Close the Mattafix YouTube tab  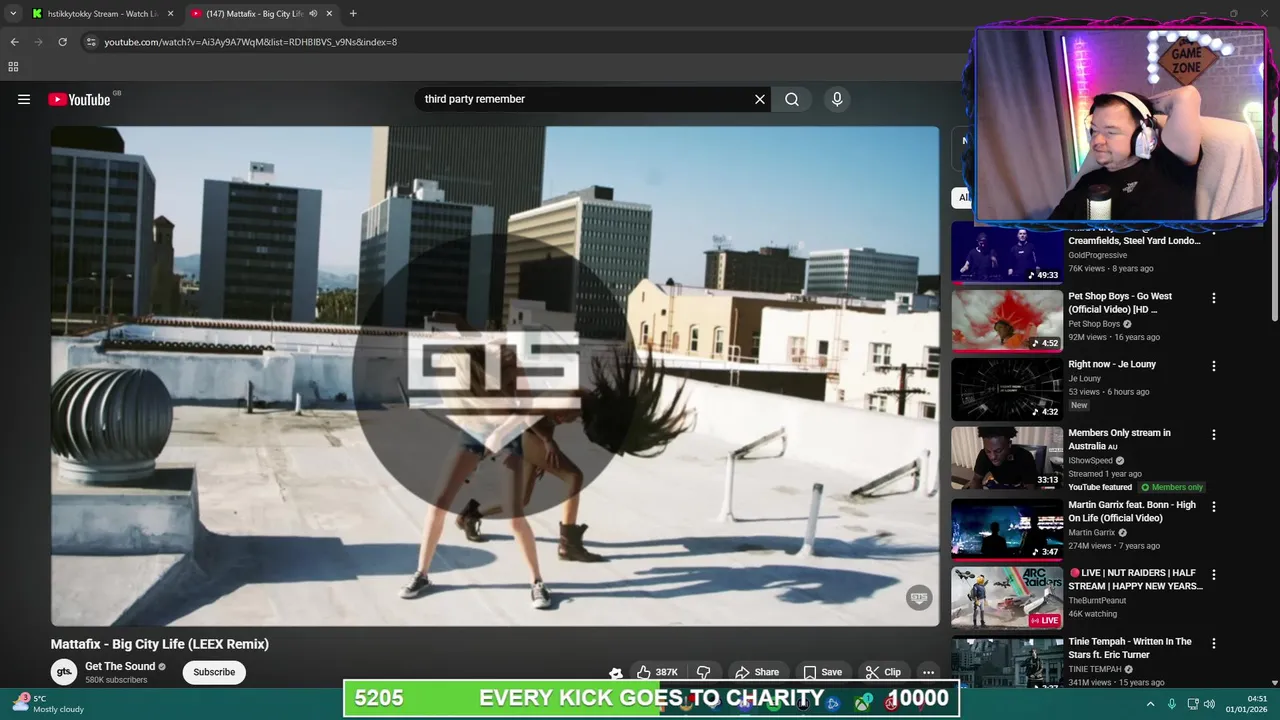pyautogui.click(x=329, y=14)
